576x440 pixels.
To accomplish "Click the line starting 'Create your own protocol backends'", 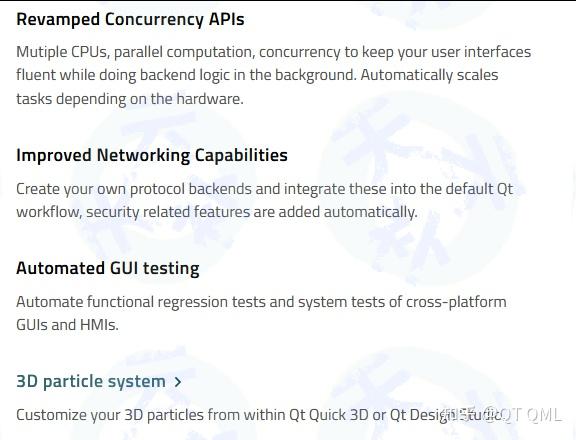I will [x=264, y=190].
